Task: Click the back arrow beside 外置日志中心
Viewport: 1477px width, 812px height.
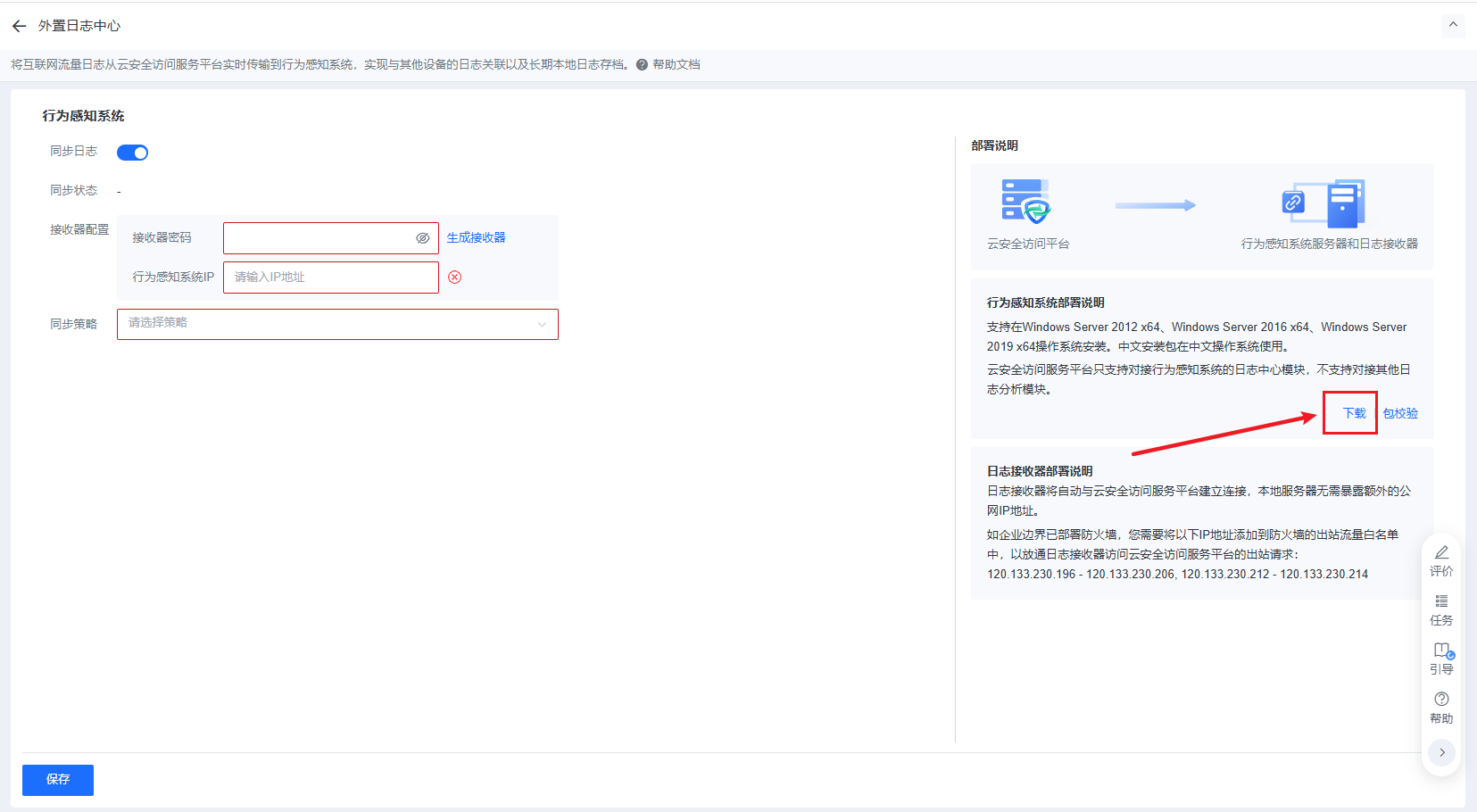Action: pos(19,26)
